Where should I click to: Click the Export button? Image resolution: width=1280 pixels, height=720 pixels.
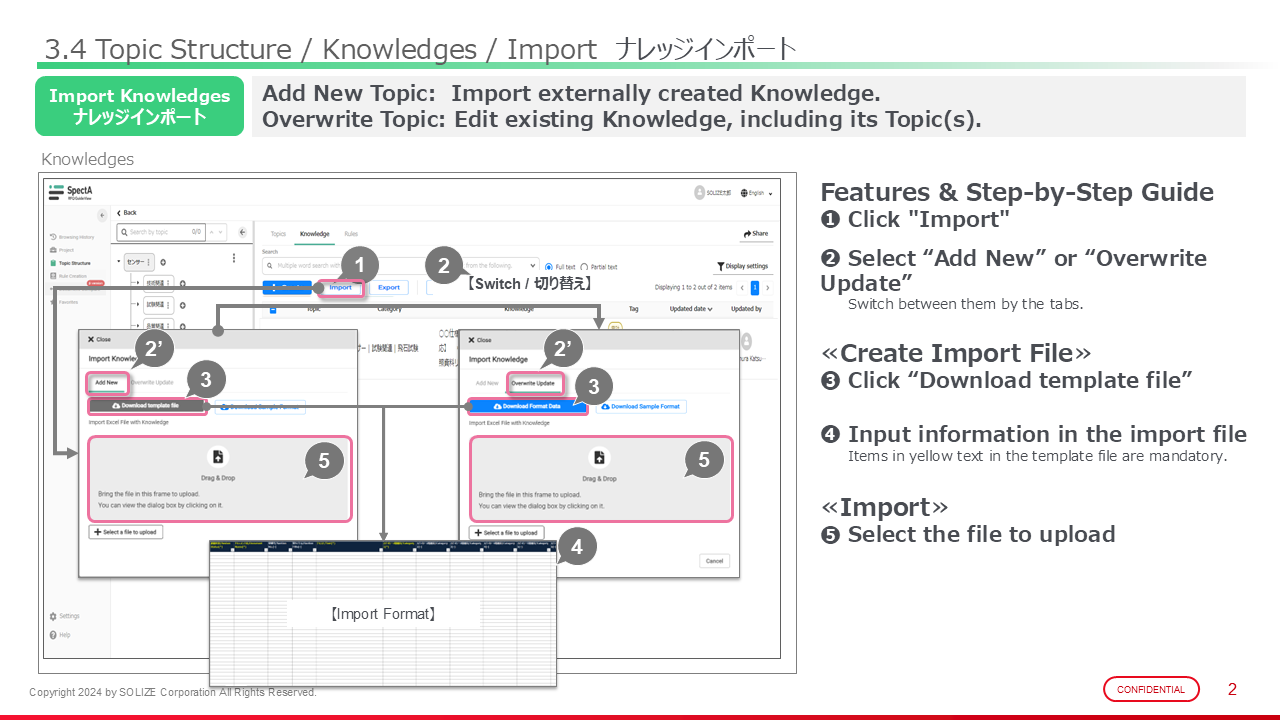click(388, 288)
